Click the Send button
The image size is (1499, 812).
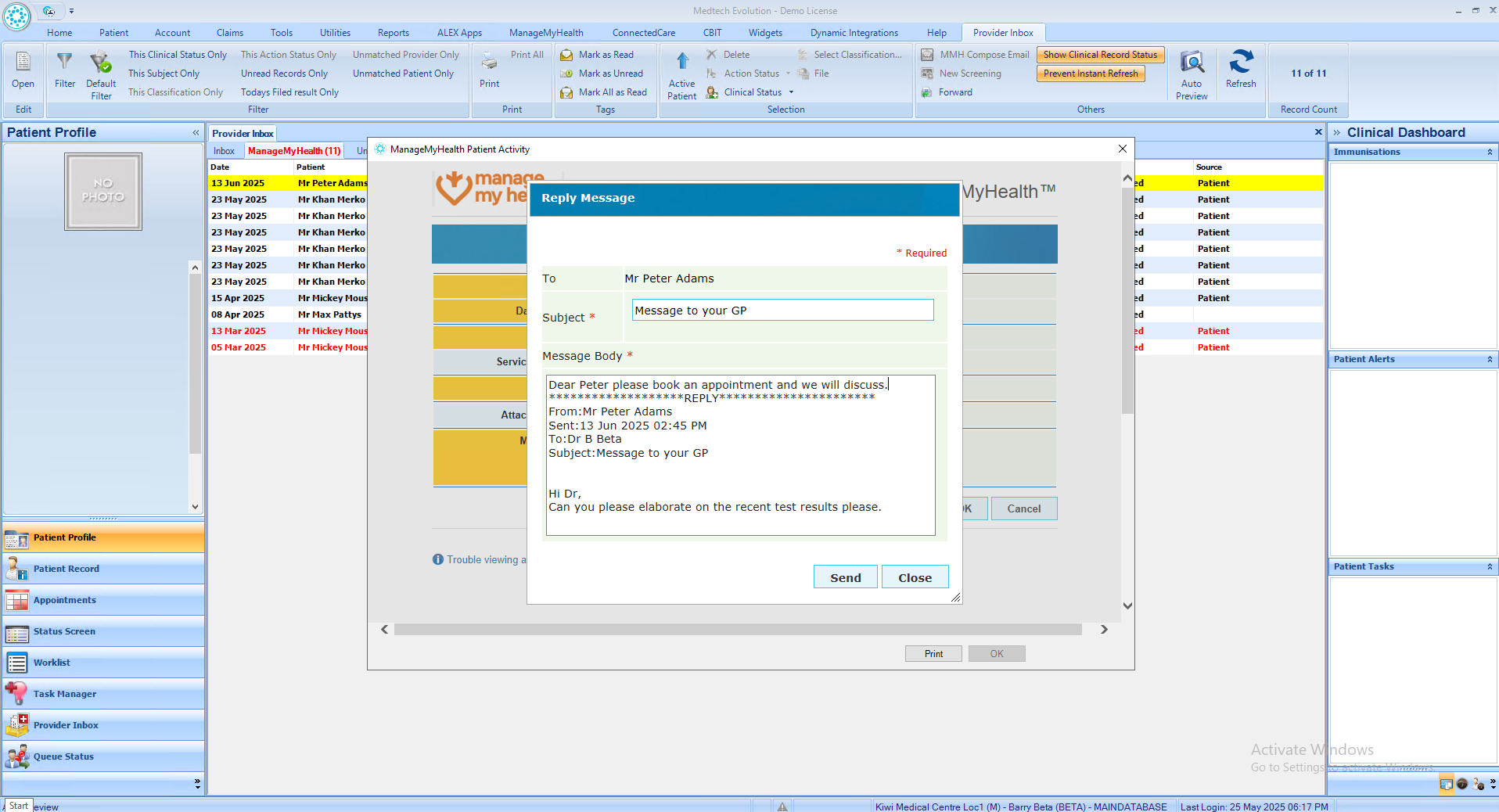click(845, 577)
